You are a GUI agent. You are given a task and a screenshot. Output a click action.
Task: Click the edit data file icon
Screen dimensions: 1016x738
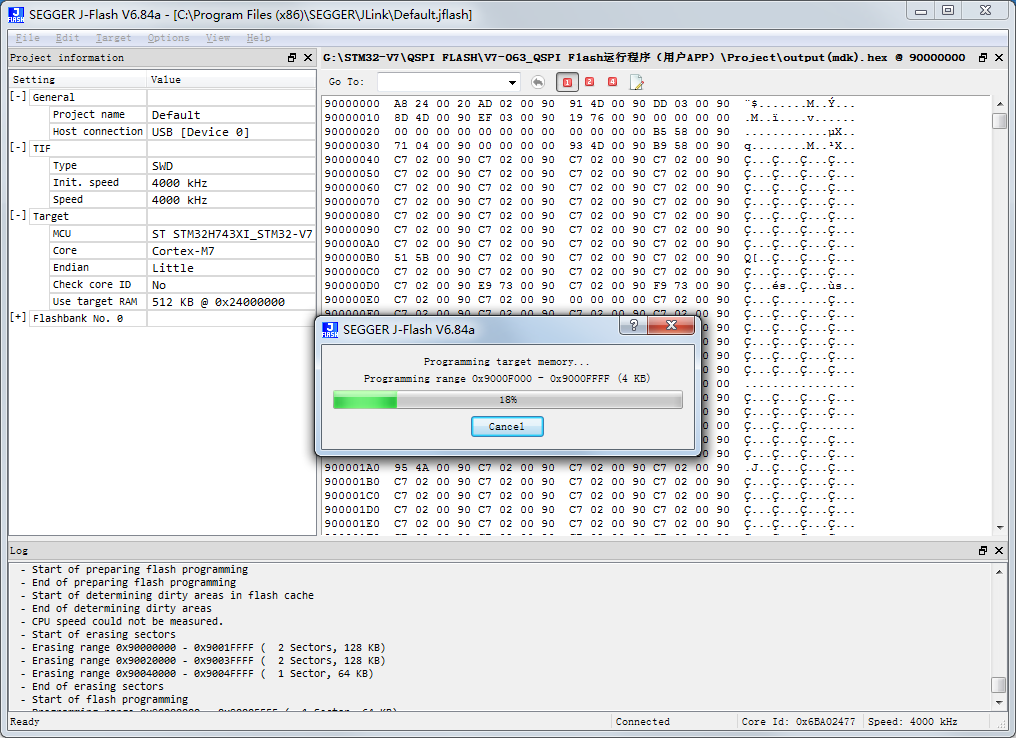pos(636,82)
